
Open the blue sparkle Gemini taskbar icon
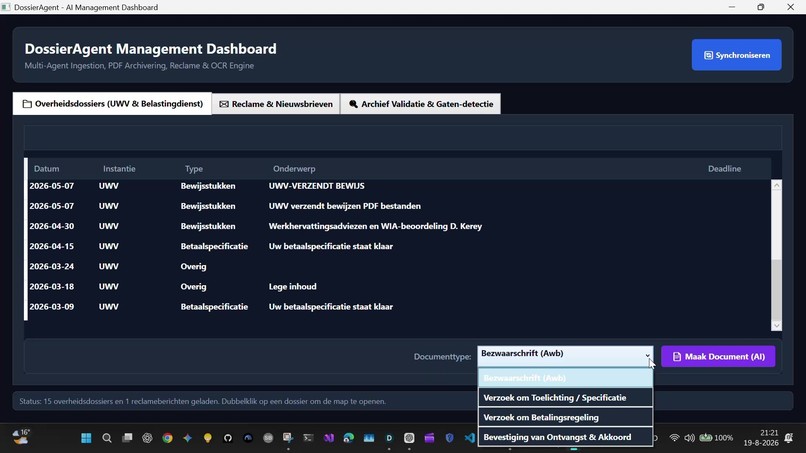coord(188,438)
